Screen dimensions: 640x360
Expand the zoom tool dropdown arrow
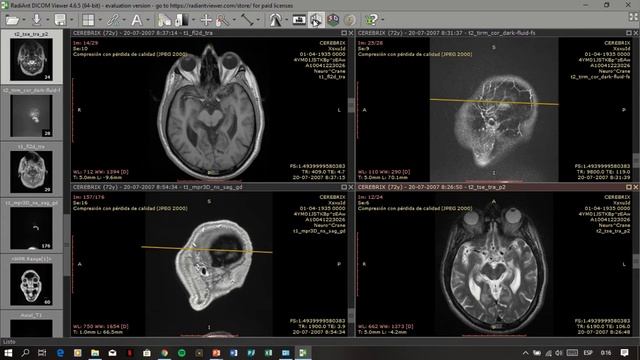[x=234, y=20]
